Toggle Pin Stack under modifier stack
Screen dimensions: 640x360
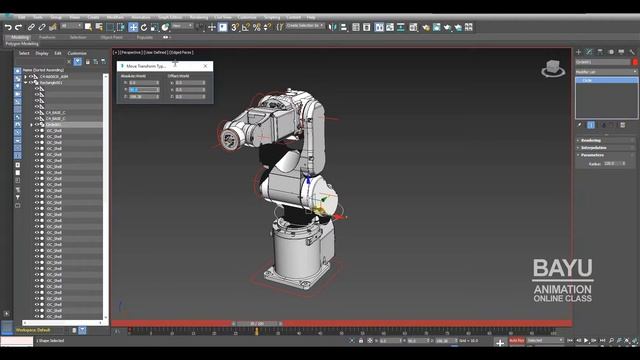(580, 125)
